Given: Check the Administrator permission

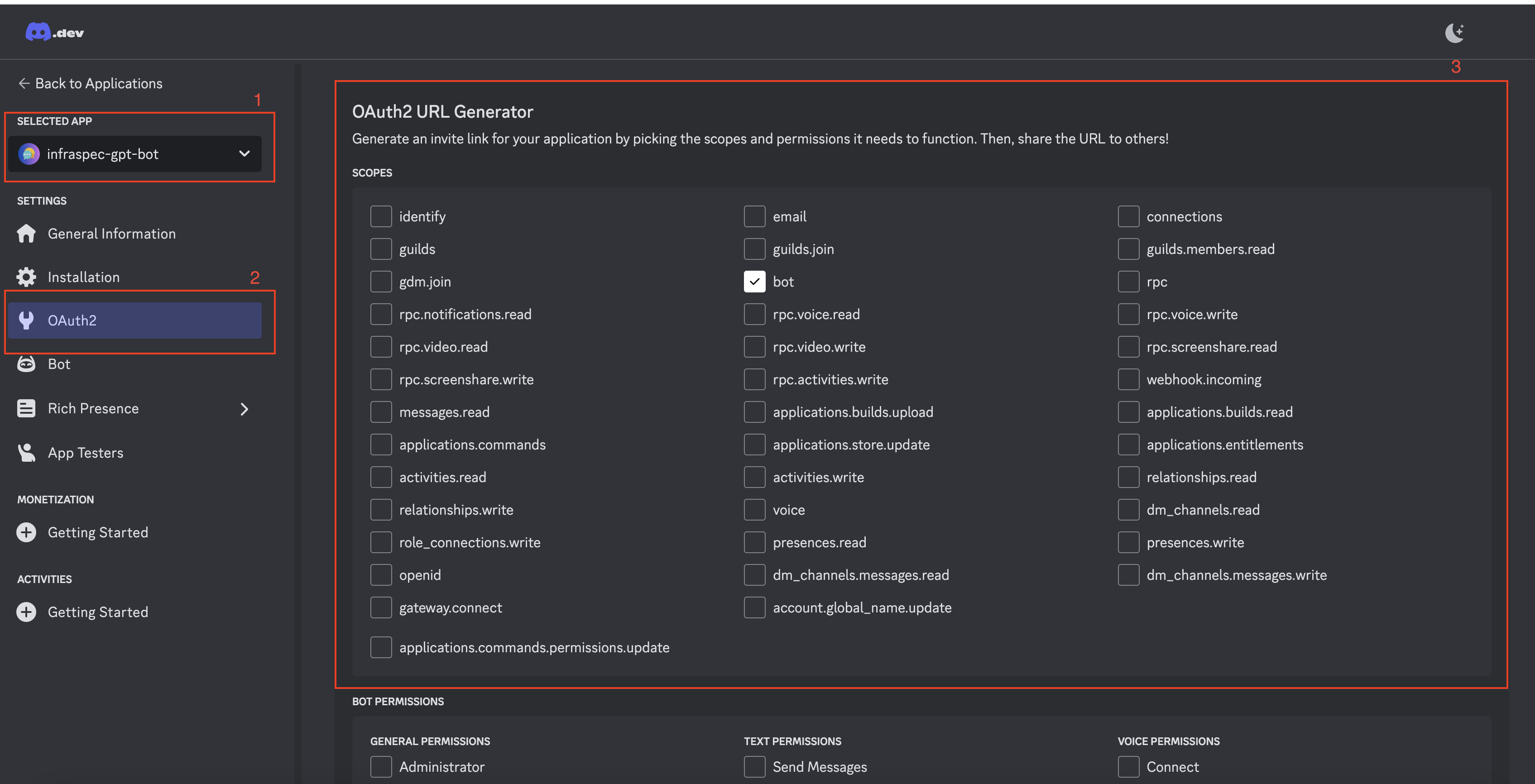Looking at the screenshot, I should click(x=381, y=767).
